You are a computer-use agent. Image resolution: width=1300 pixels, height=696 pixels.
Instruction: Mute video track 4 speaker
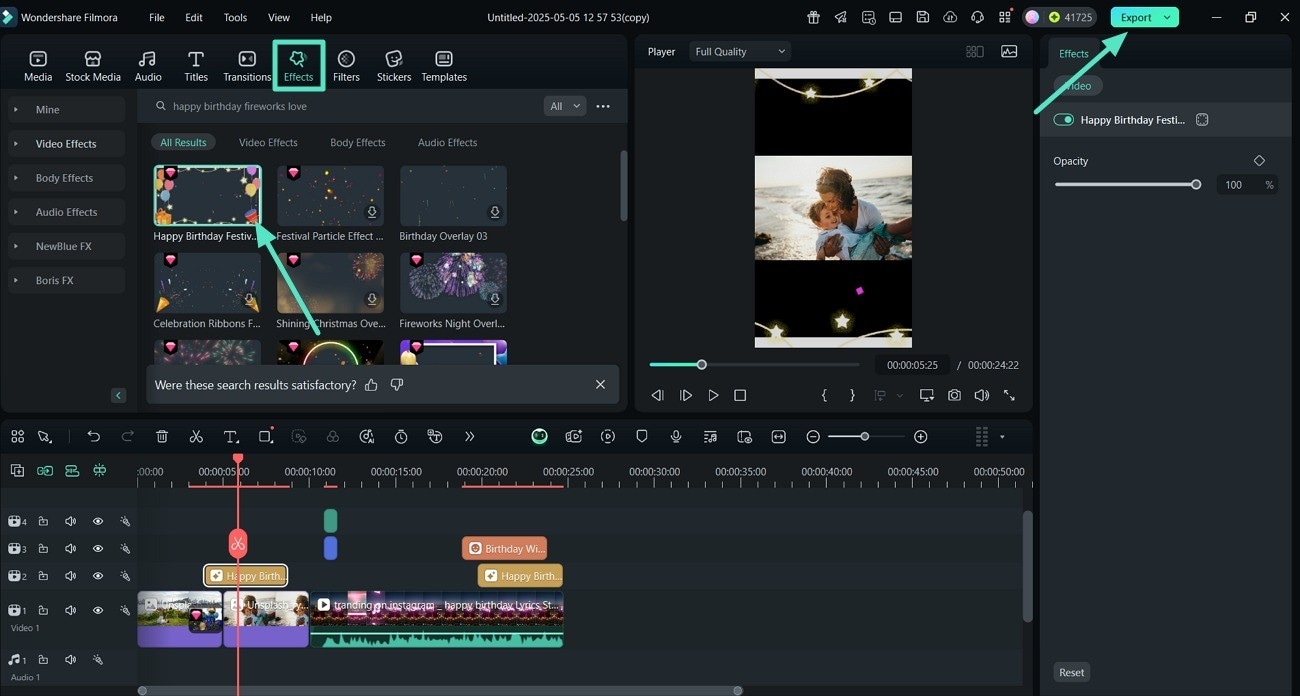click(x=71, y=521)
